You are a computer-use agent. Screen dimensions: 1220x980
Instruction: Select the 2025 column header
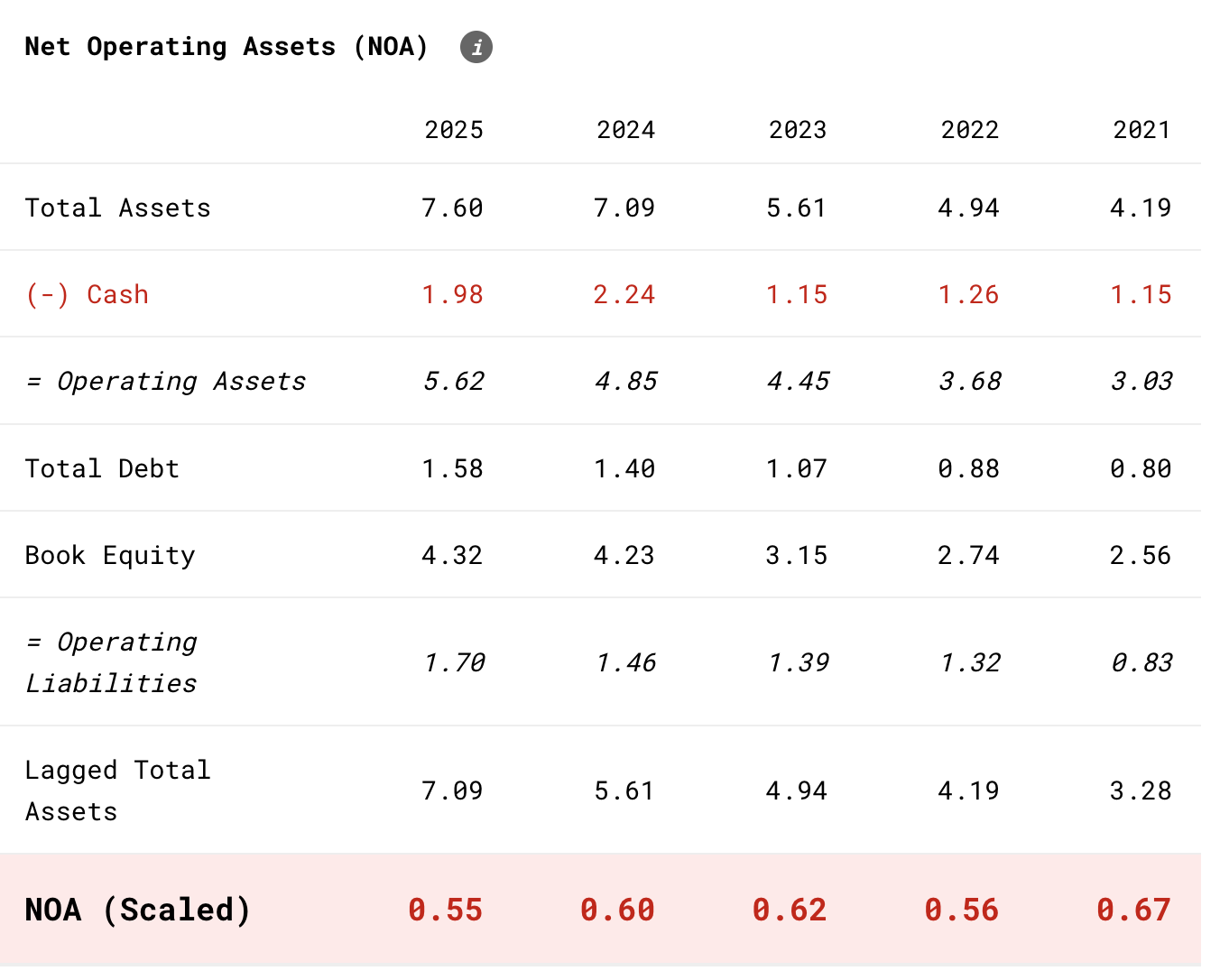click(x=454, y=130)
